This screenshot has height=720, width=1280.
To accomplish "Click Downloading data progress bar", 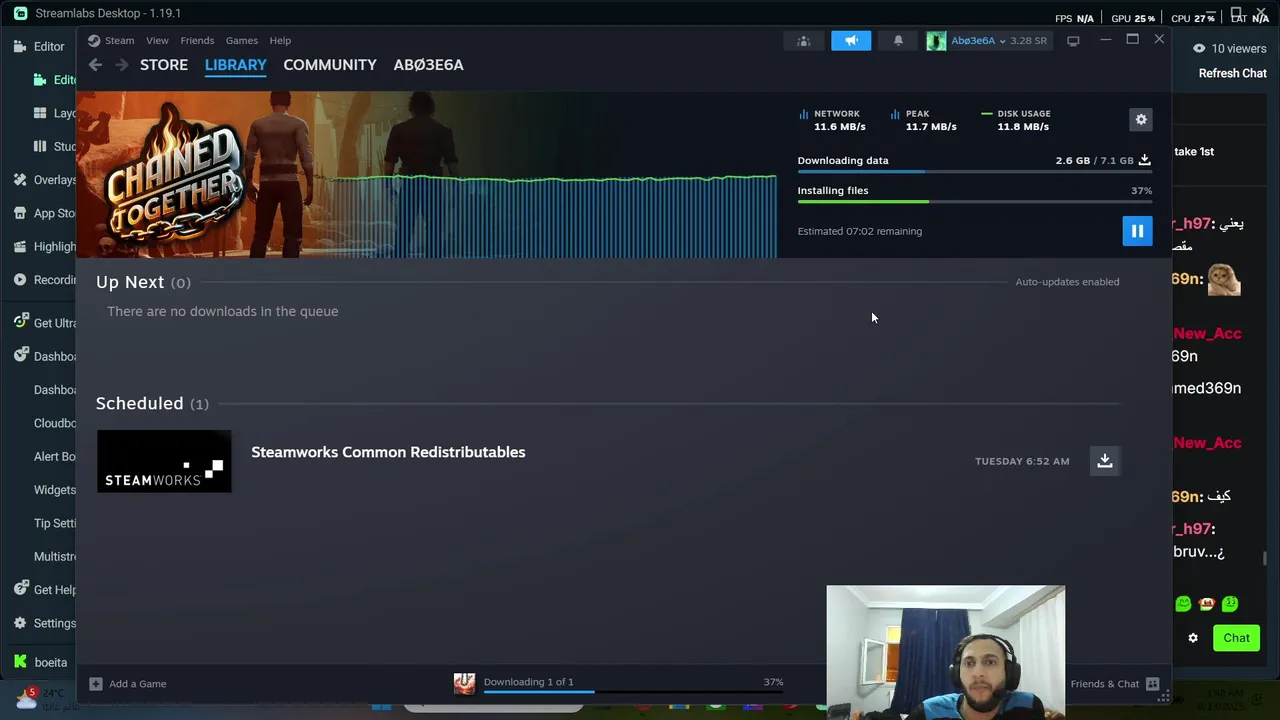I will pos(974,172).
